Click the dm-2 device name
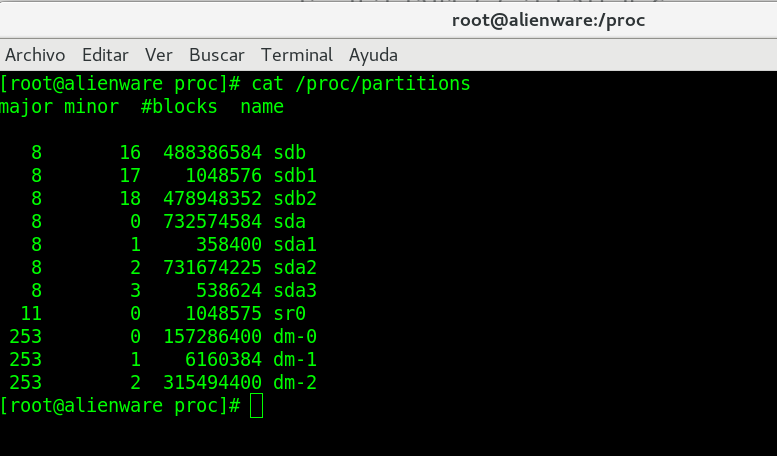Viewport: 777px width, 456px height. click(x=295, y=383)
